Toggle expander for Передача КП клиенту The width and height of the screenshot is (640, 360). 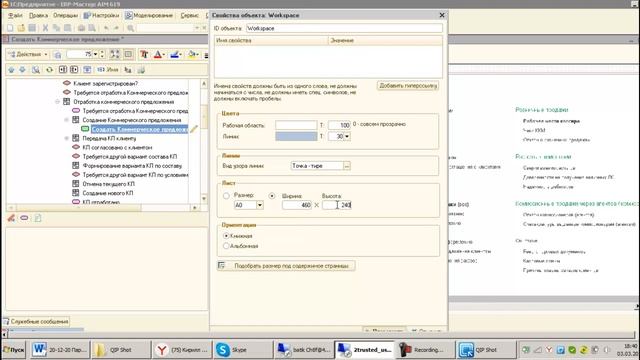click(x=67, y=138)
